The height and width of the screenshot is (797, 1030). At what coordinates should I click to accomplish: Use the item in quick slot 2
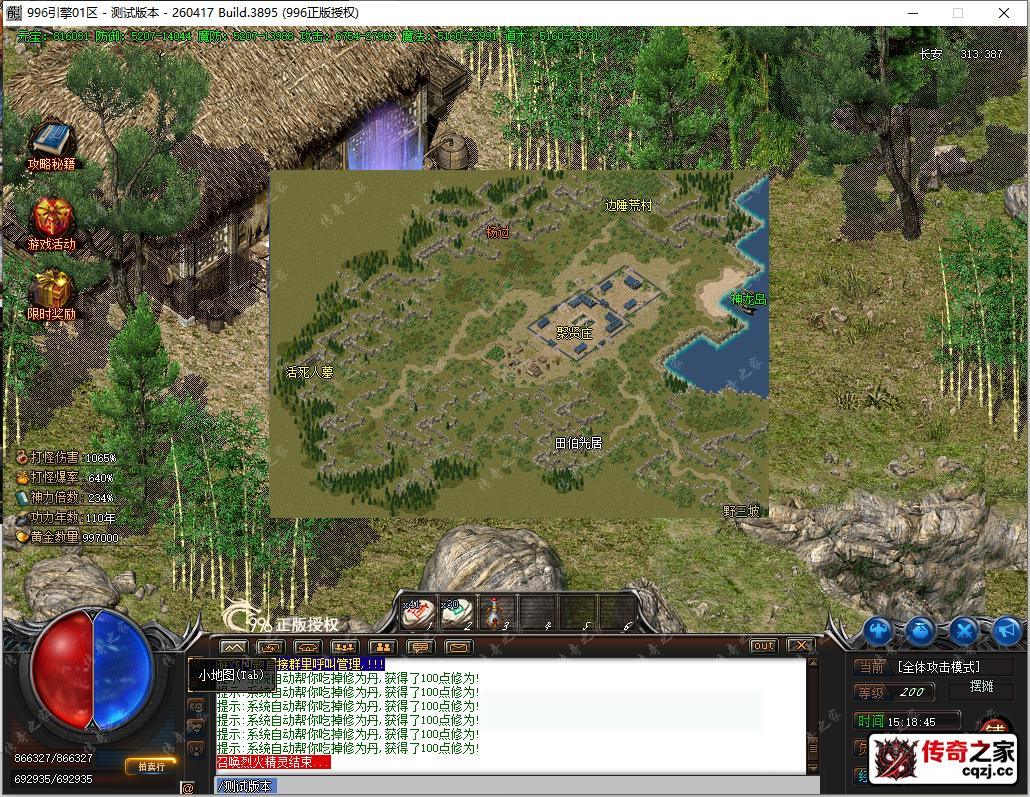pos(457,614)
